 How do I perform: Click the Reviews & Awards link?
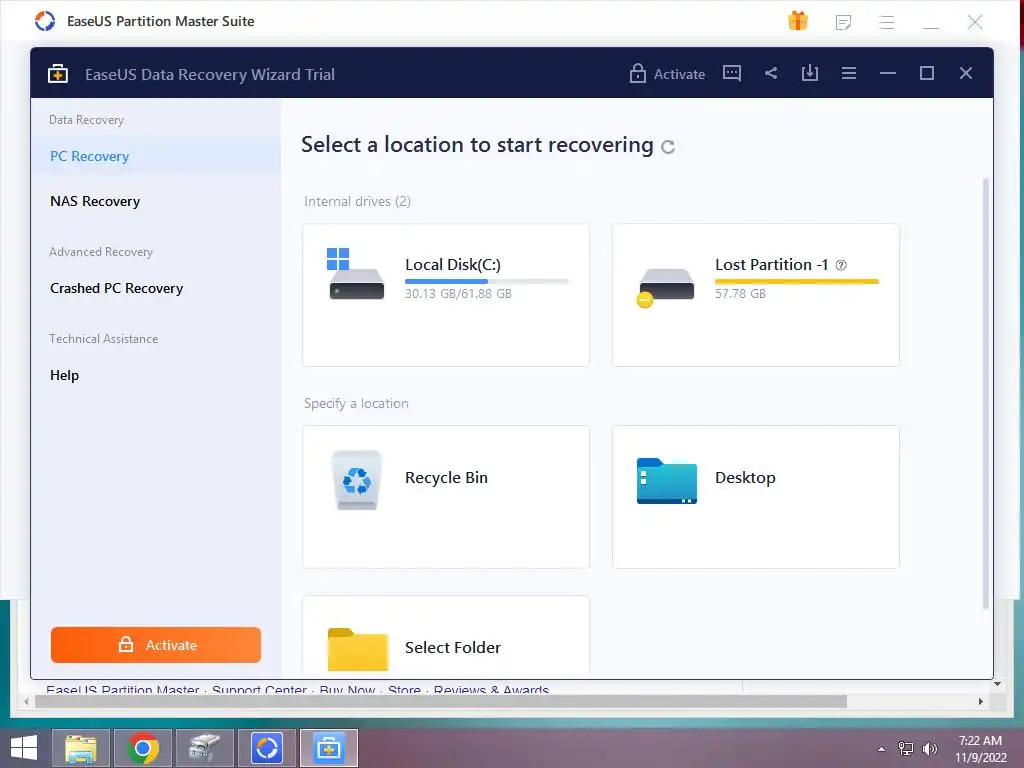491,688
